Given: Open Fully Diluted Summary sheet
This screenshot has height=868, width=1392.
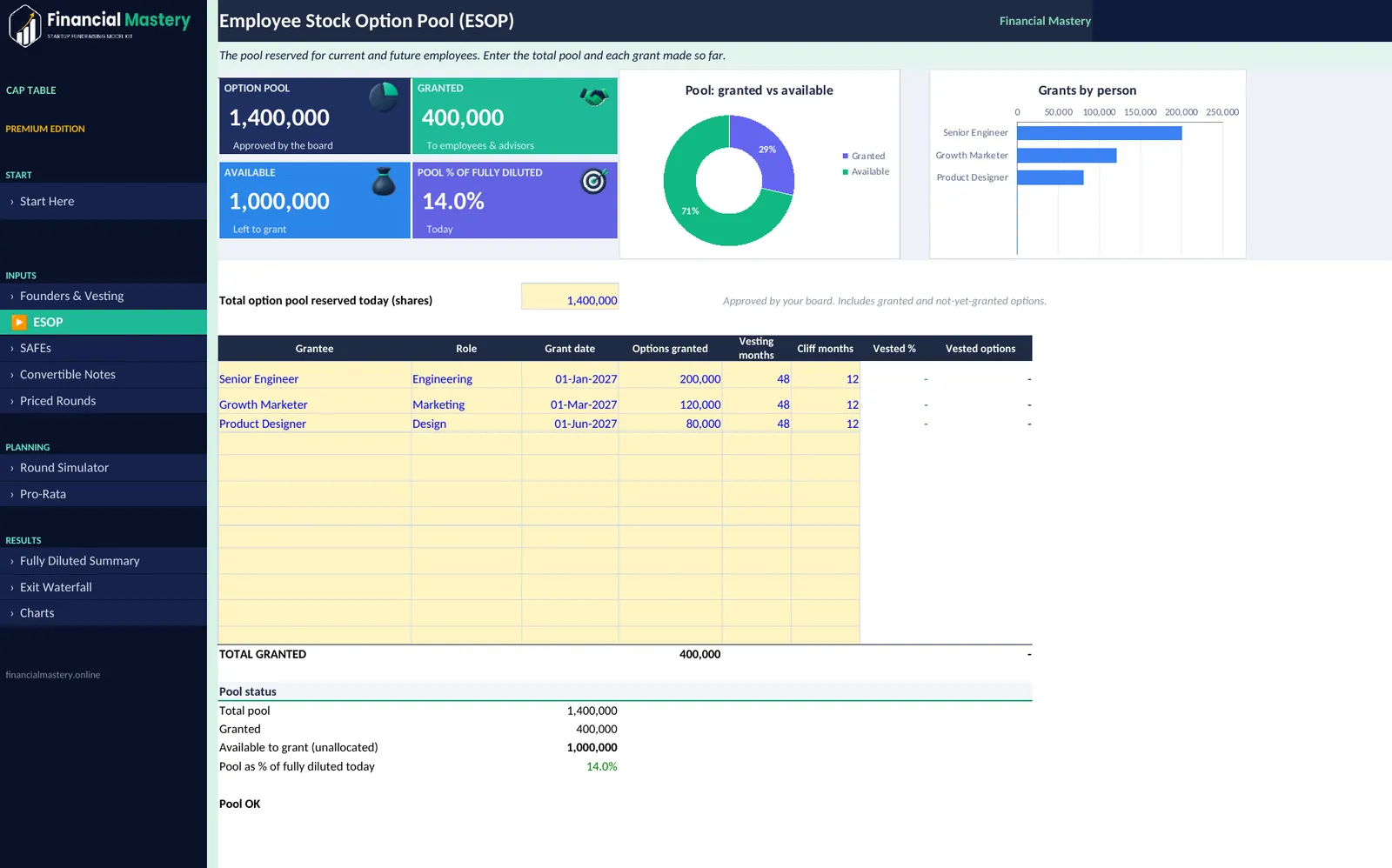Looking at the screenshot, I should pos(104,560).
